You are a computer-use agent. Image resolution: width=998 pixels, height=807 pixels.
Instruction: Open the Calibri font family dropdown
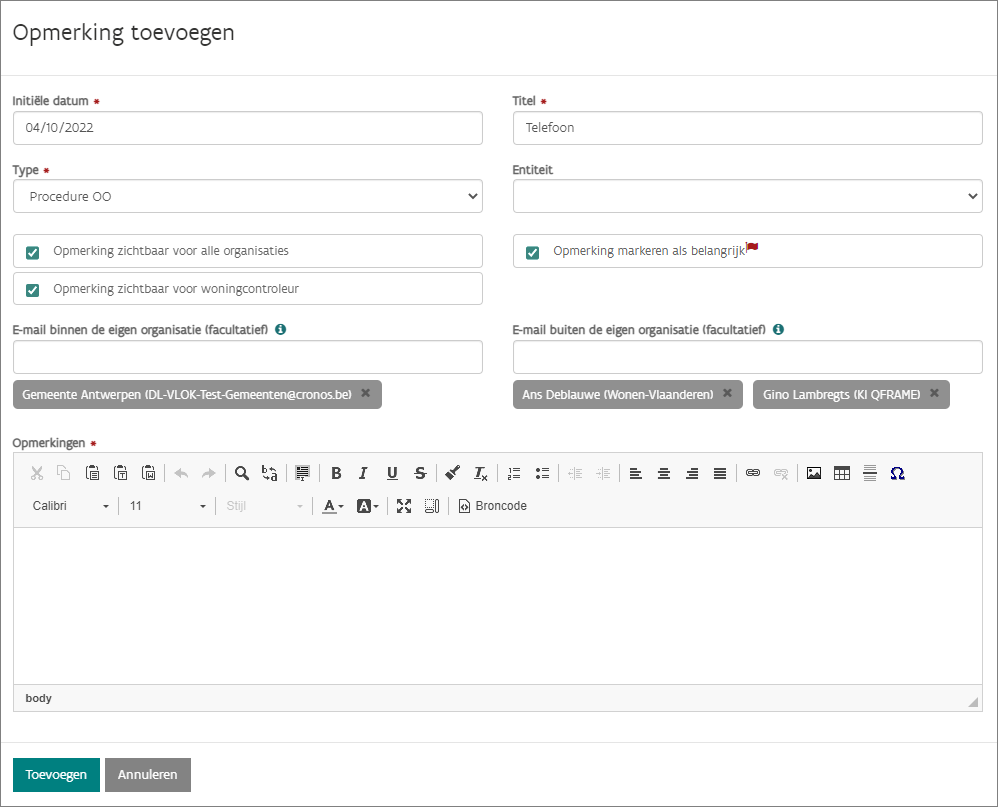[x=70, y=506]
